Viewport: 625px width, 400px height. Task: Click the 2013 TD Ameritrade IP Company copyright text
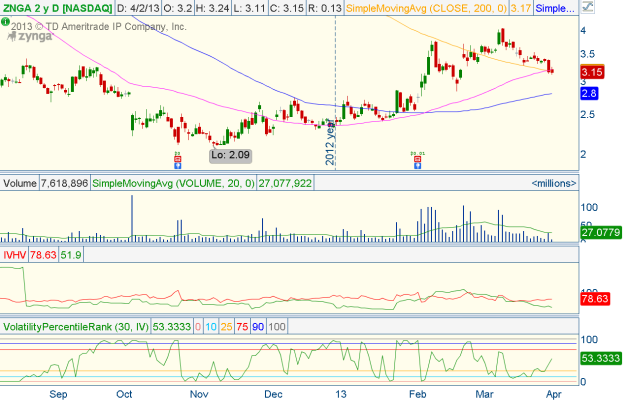click(x=98, y=27)
